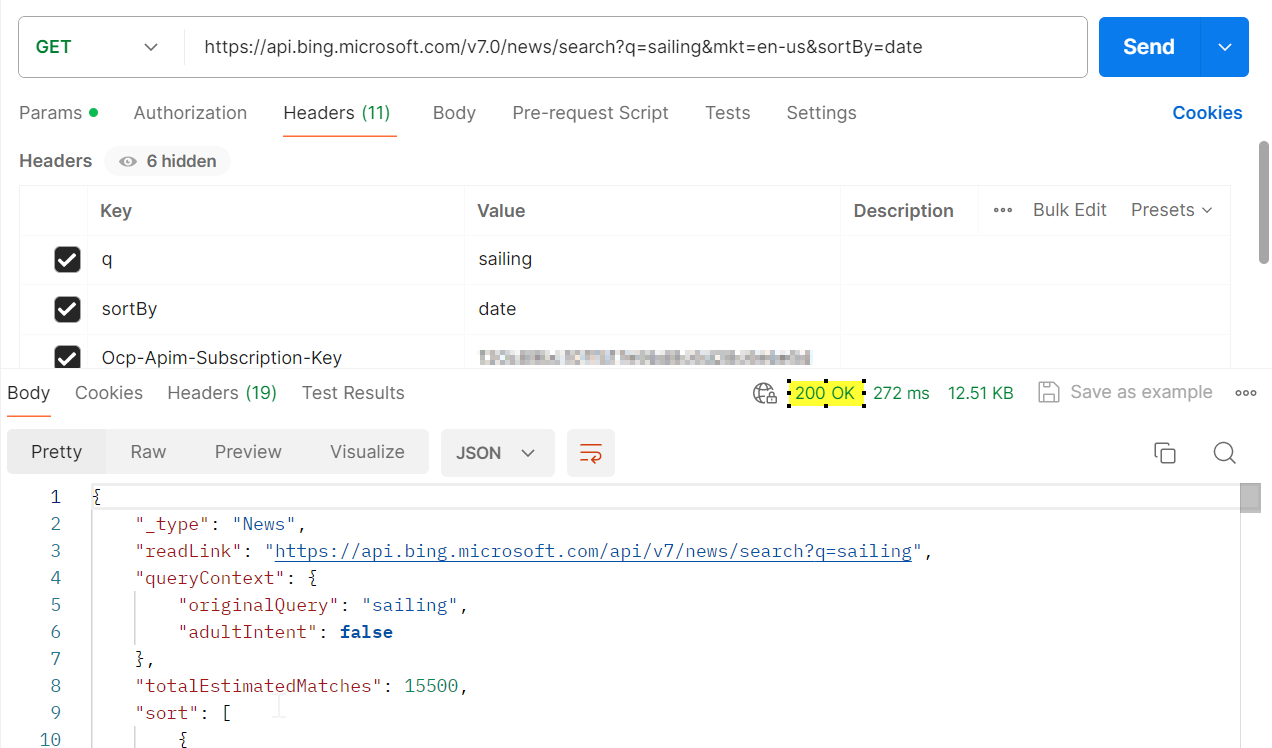Toggle the Ocp-Apim-Subscription-Key checkbox
Viewport: 1272px width, 748px height.
[67, 357]
